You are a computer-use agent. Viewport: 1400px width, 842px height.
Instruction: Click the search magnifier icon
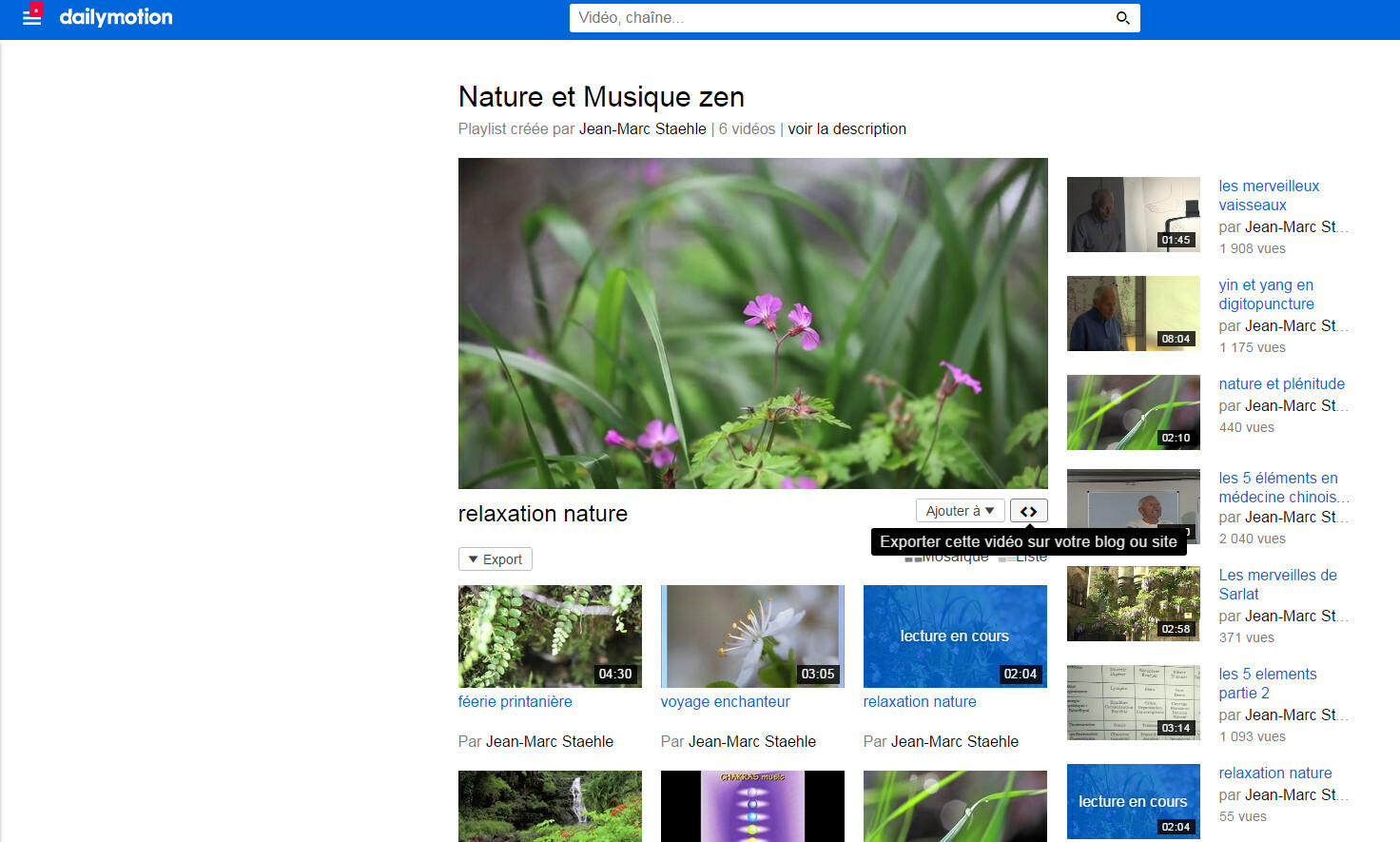[1122, 18]
